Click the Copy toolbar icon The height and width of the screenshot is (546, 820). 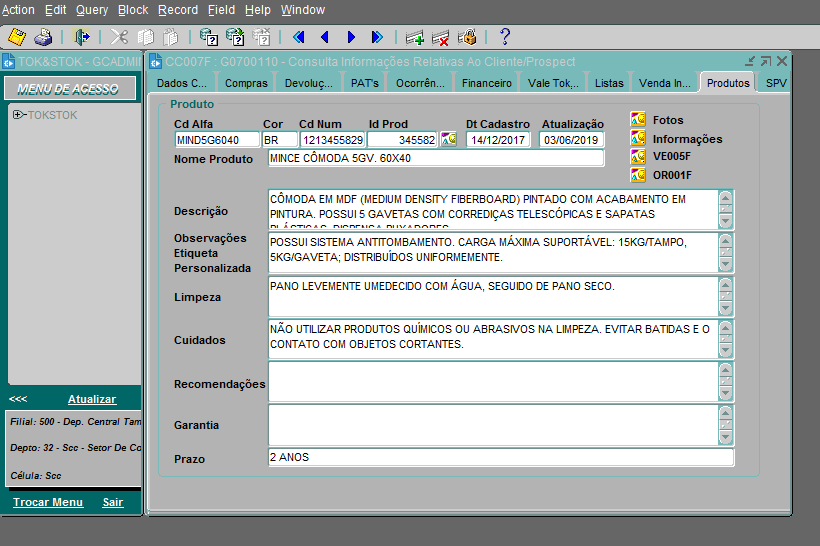coord(145,37)
